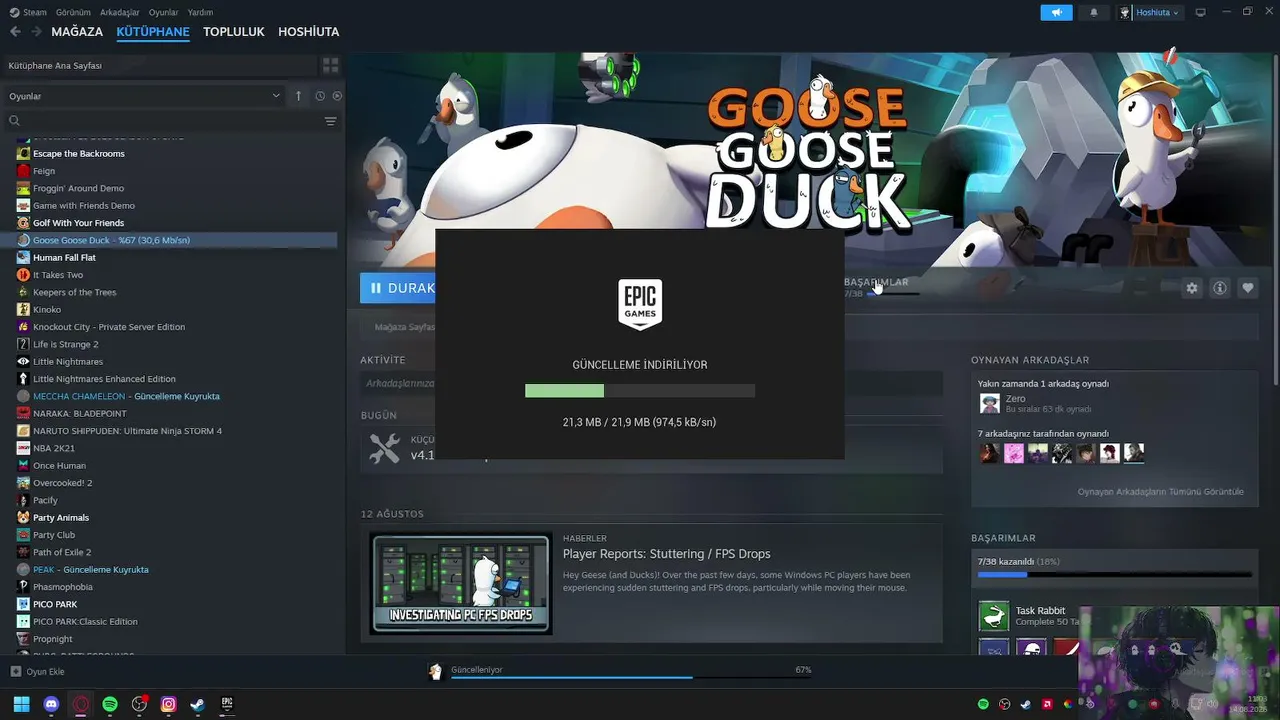
Task: Toggle the collections grid view icon
Action: click(x=330, y=65)
